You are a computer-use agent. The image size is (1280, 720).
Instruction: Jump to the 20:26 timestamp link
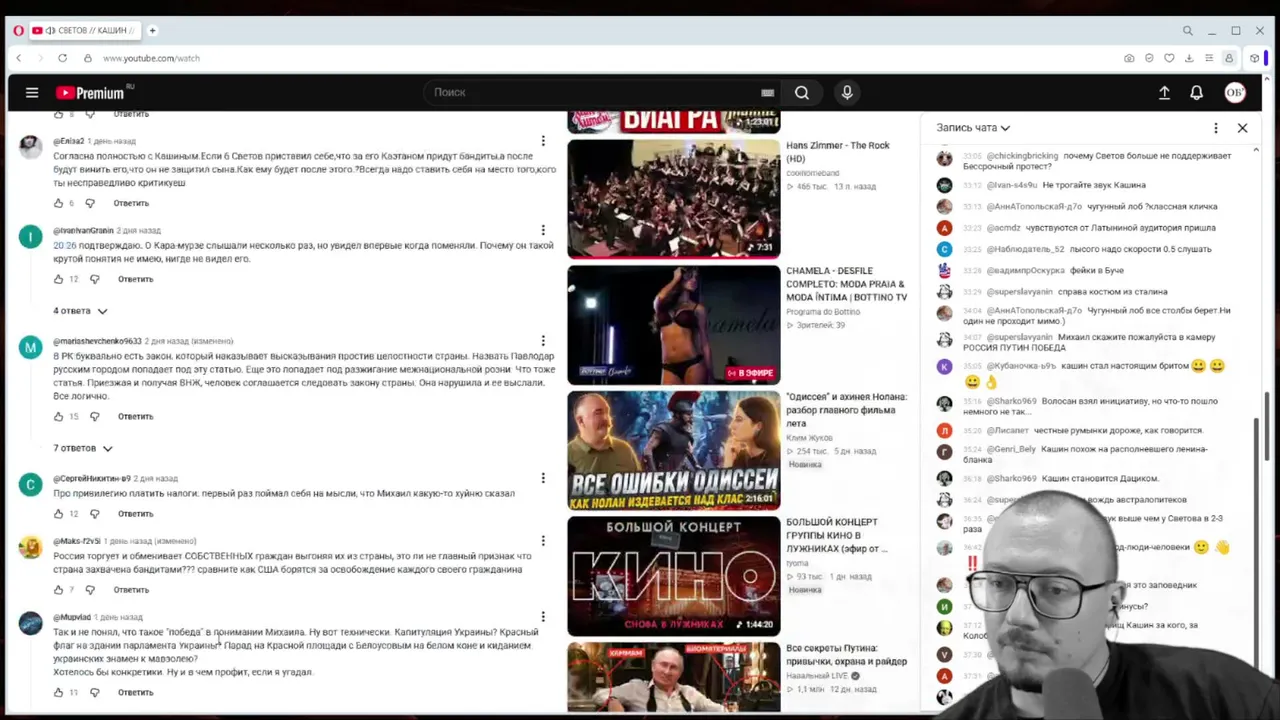pos(64,245)
